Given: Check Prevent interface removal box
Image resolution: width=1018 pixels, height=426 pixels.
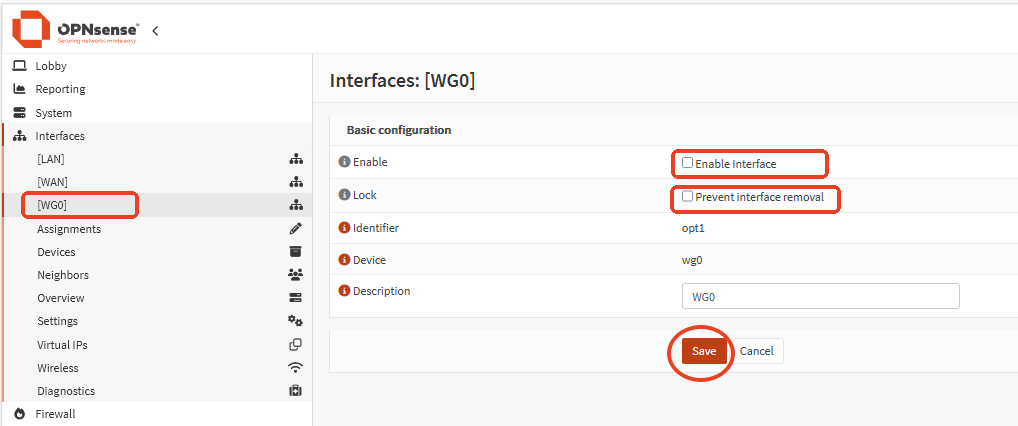Looking at the screenshot, I should (x=687, y=196).
